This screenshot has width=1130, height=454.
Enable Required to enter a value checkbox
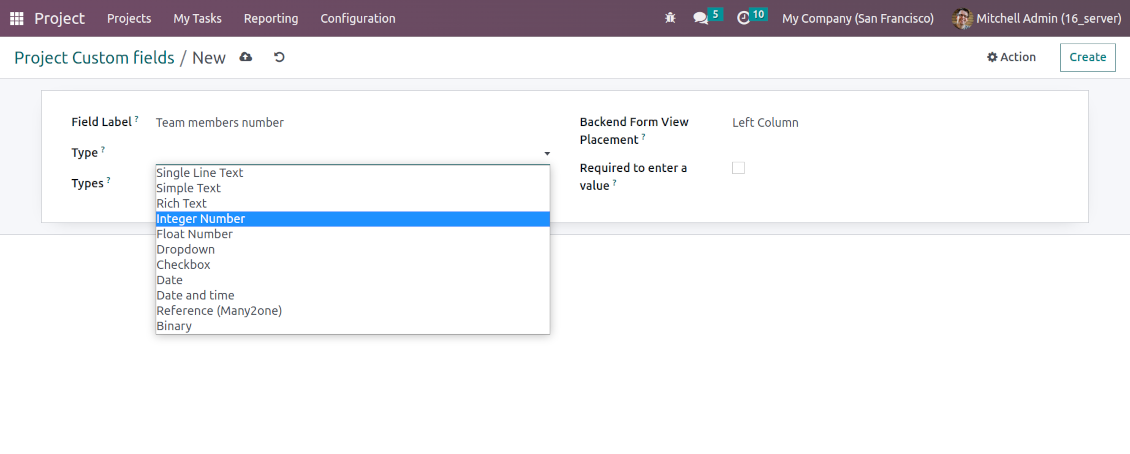click(x=738, y=168)
